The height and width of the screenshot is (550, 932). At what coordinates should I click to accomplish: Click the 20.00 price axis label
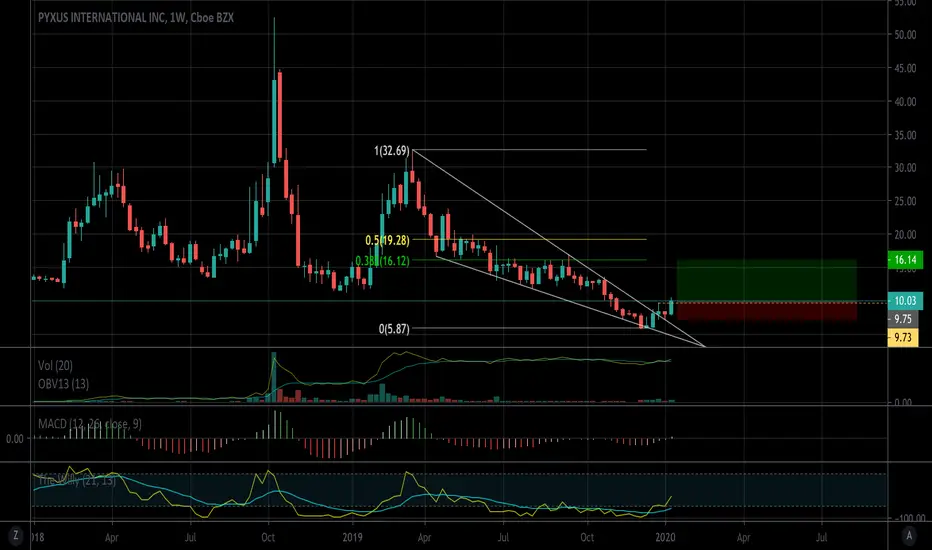(x=905, y=235)
